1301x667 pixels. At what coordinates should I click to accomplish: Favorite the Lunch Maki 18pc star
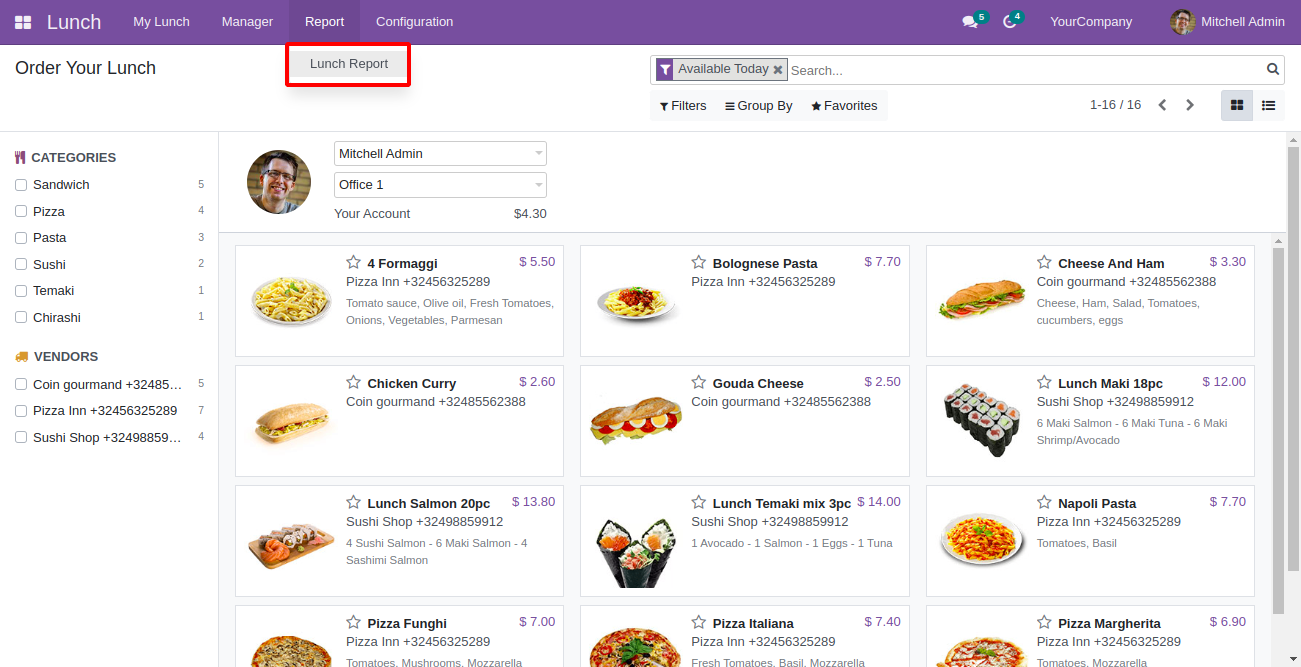pos(1044,382)
